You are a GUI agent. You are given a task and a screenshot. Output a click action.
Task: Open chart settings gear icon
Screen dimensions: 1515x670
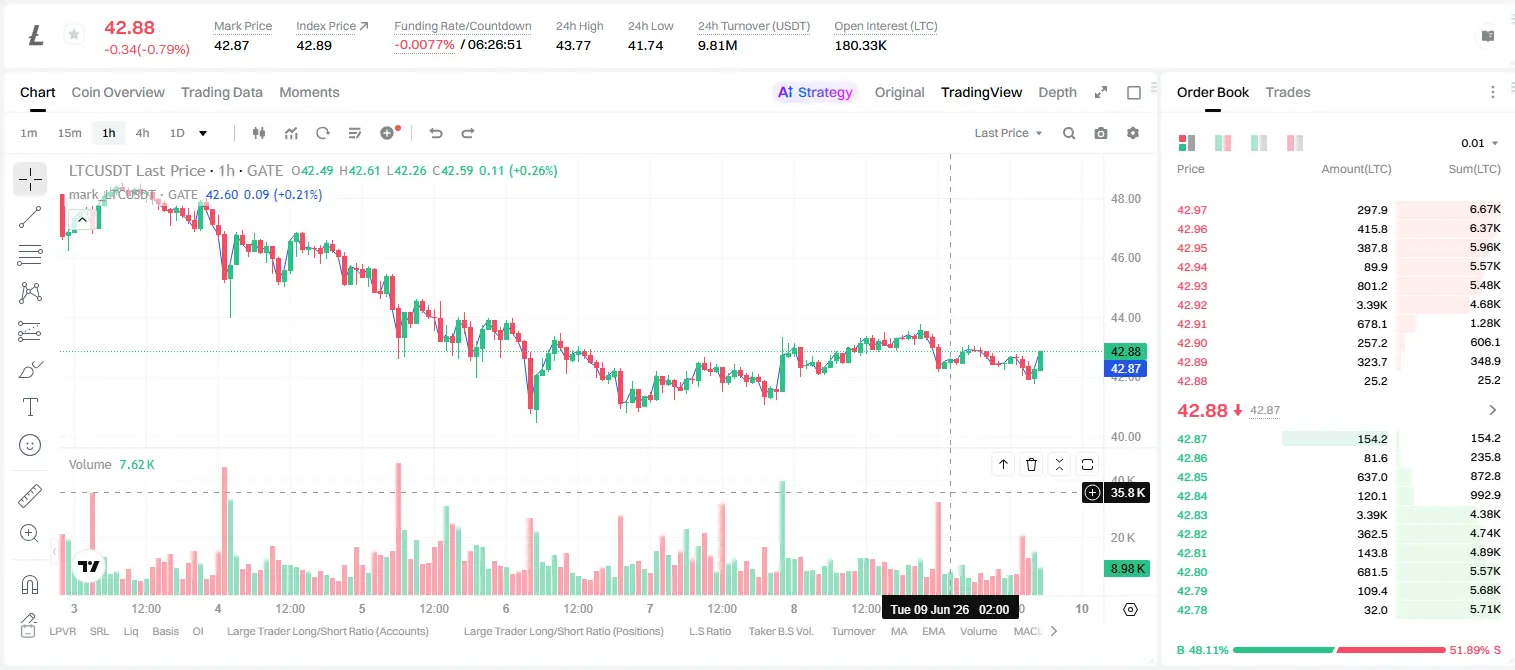click(x=1133, y=133)
